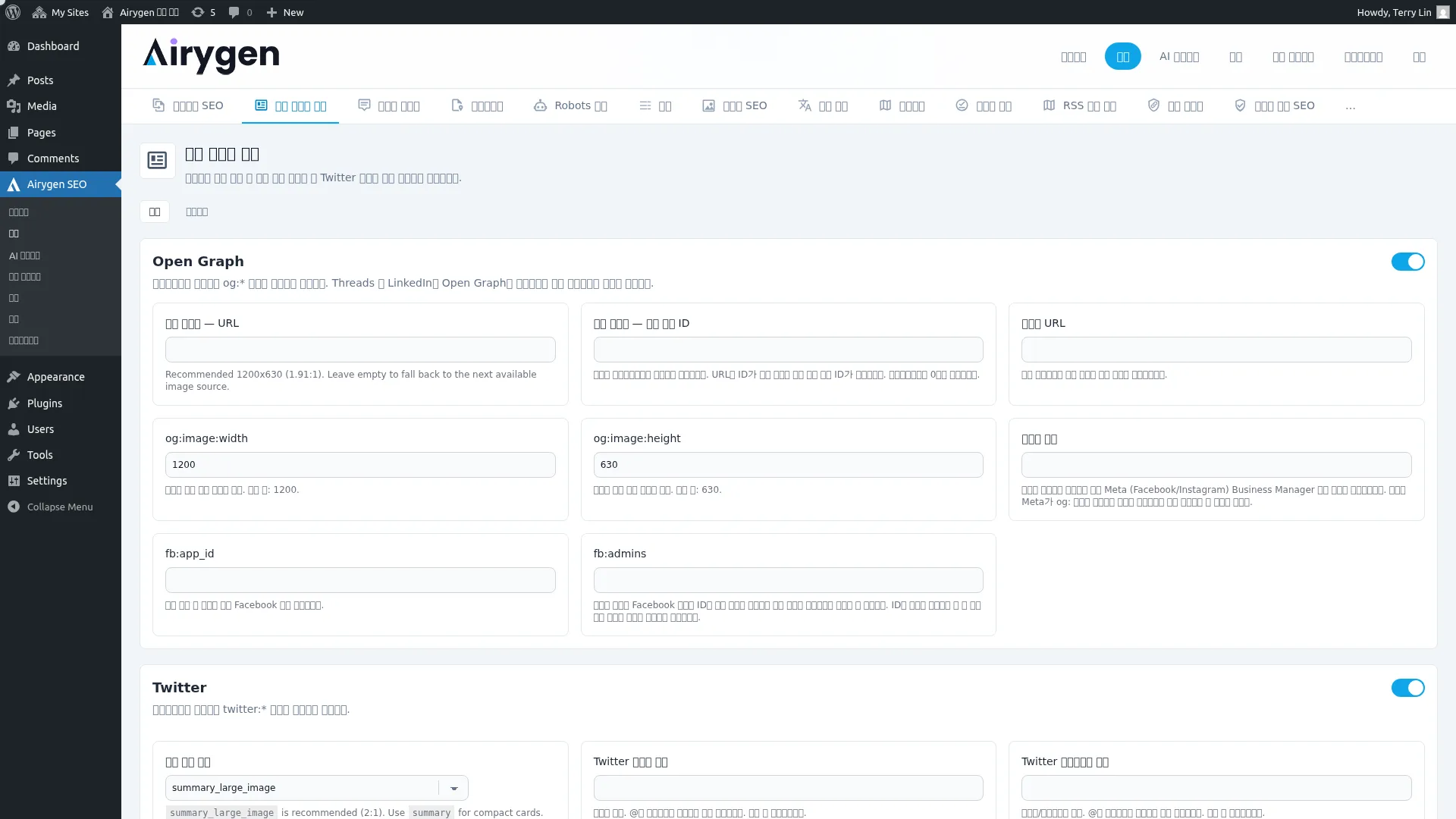Go to Dashboard in sidebar
This screenshot has width=1456, height=819.
61,46
